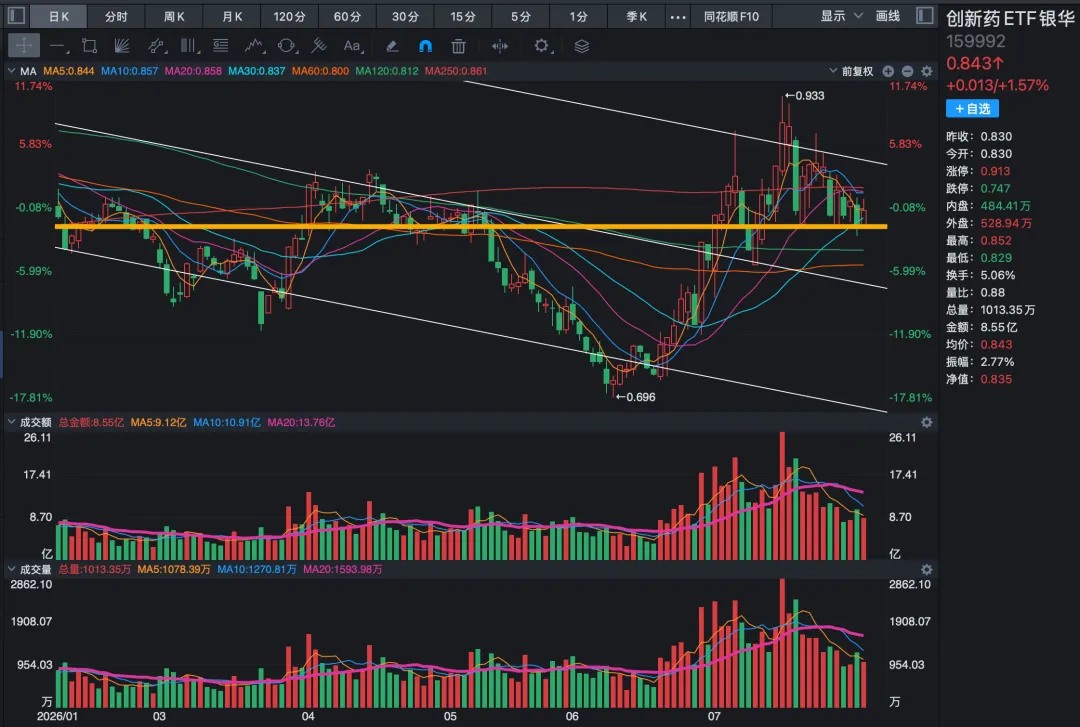Collapse the MA indicator chevron
1080x727 pixels.
11,70
